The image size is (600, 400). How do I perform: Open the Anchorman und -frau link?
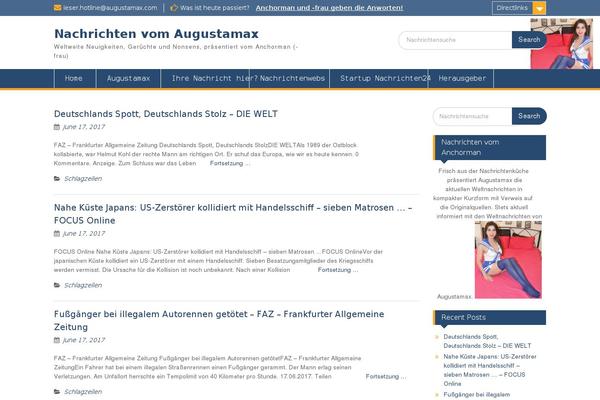tap(329, 8)
